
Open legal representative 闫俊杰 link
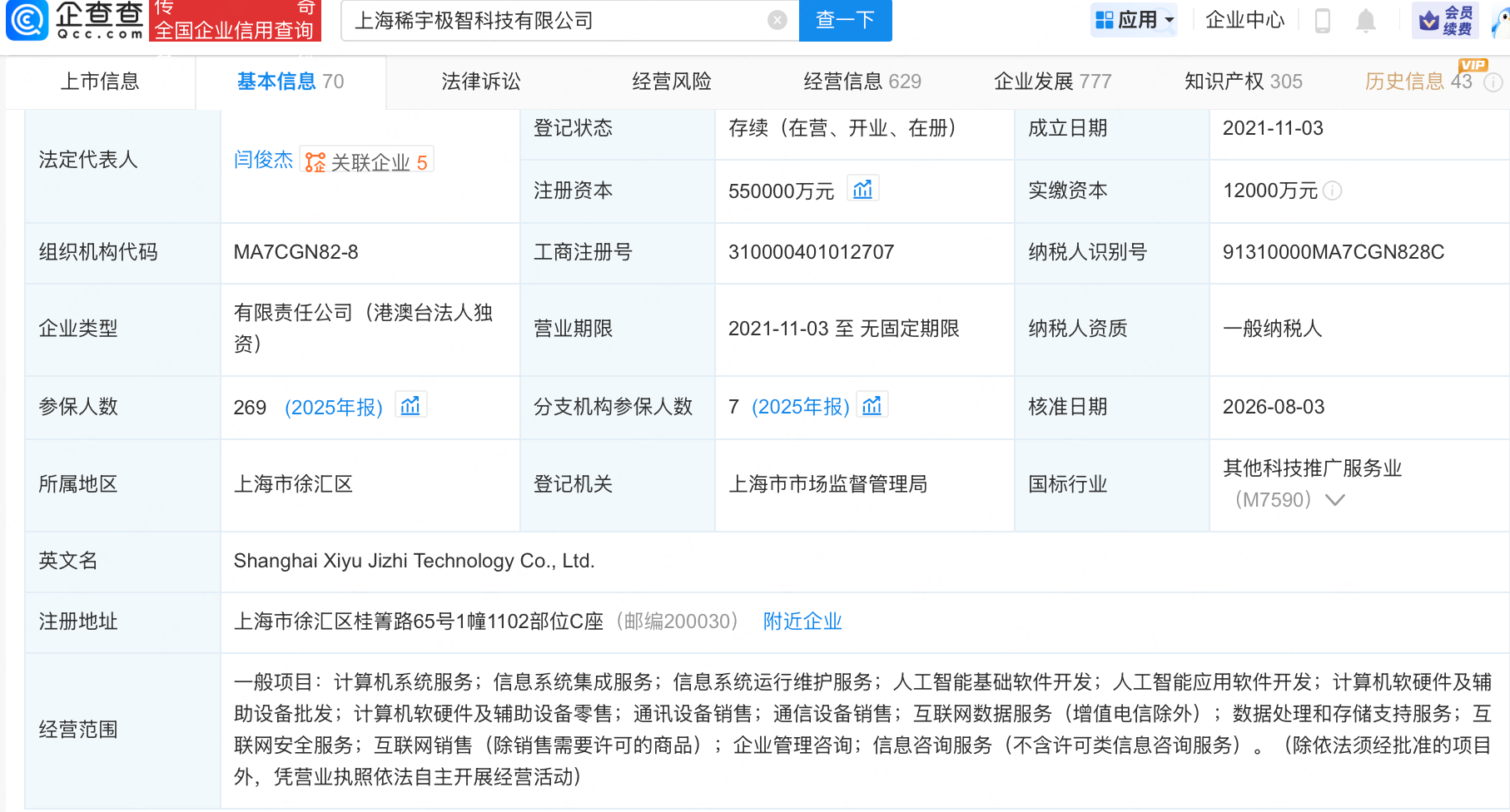[x=263, y=160]
